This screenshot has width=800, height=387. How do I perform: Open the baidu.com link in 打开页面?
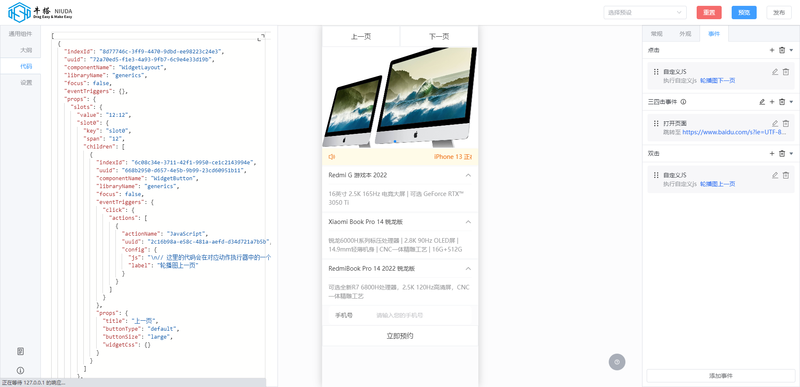pyautogui.click(x=734, y=132)
